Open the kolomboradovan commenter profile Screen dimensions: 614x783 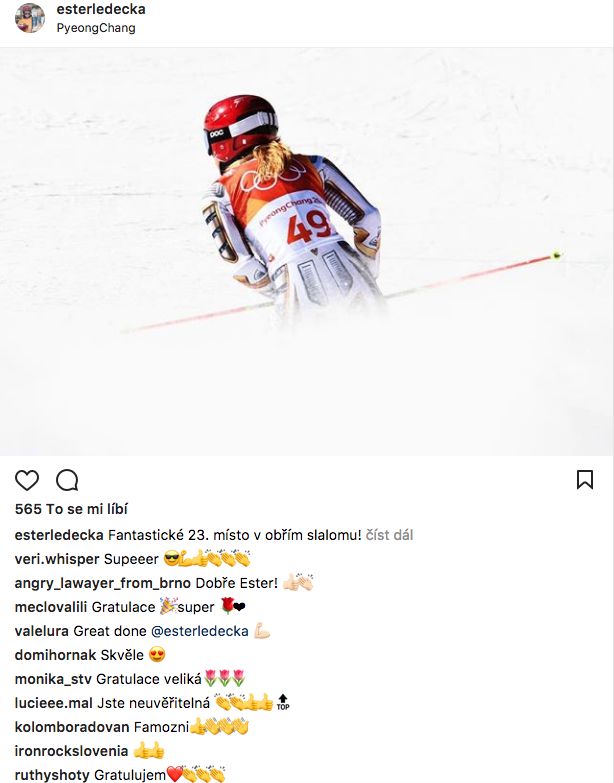(72, 727)
